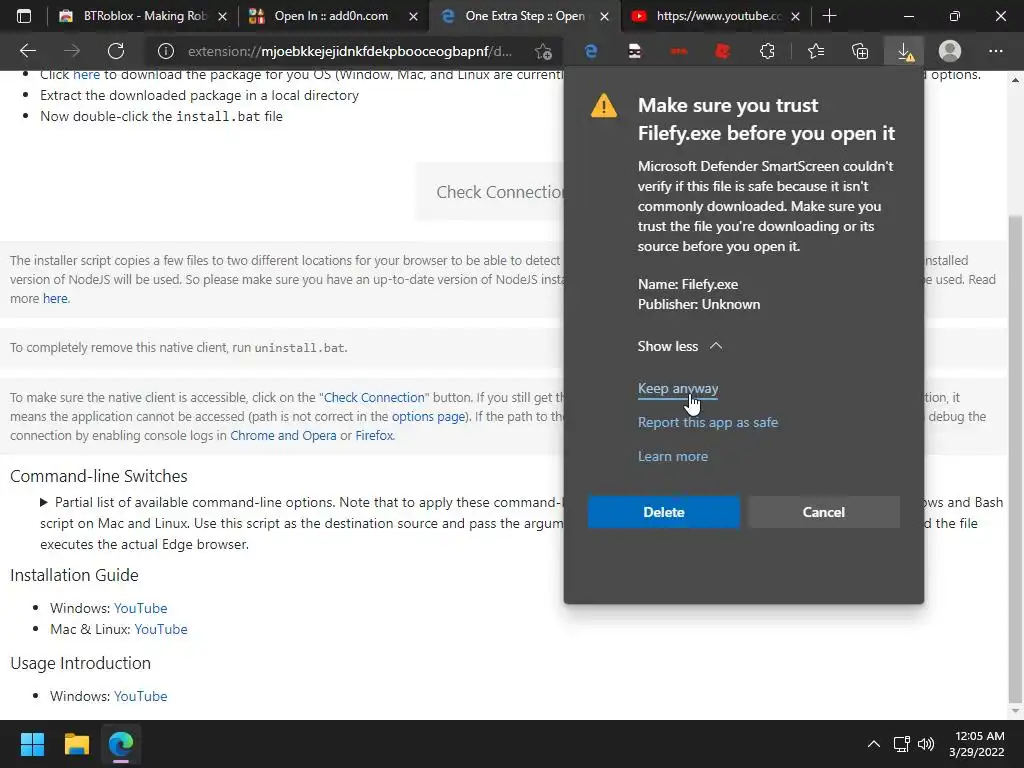Open File Explorer from the taskbar
Screen dimensions: 1024x768
point(76,744)
